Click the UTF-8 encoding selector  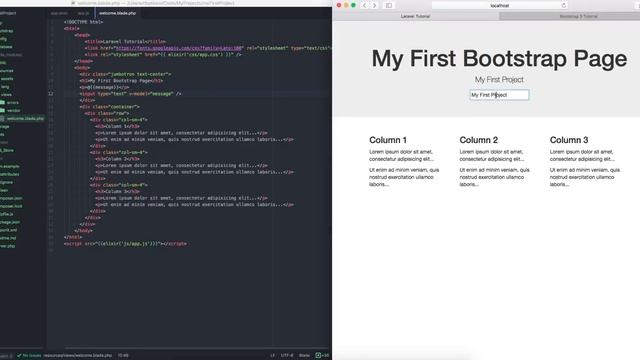287,356
